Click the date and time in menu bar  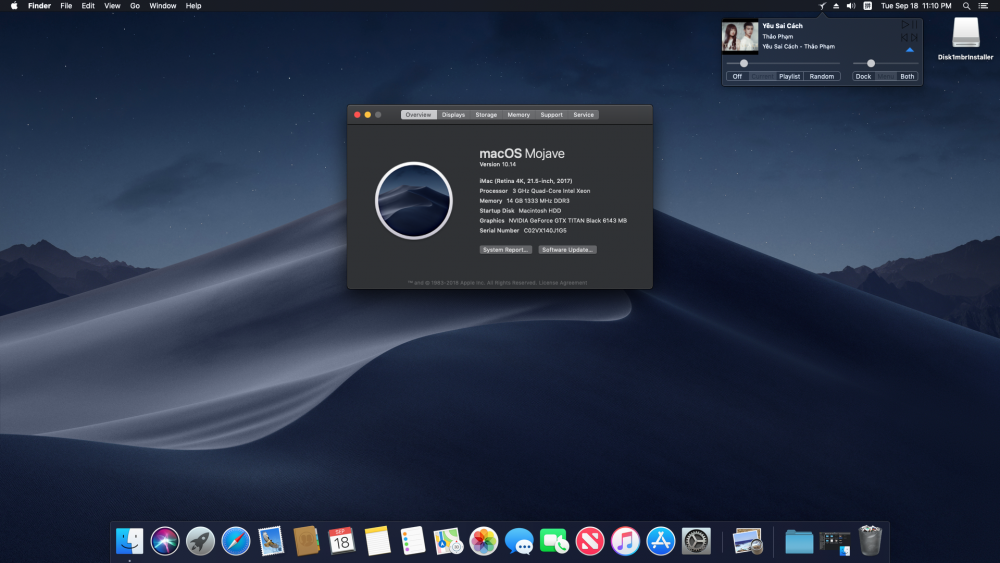tap(916, 6)
